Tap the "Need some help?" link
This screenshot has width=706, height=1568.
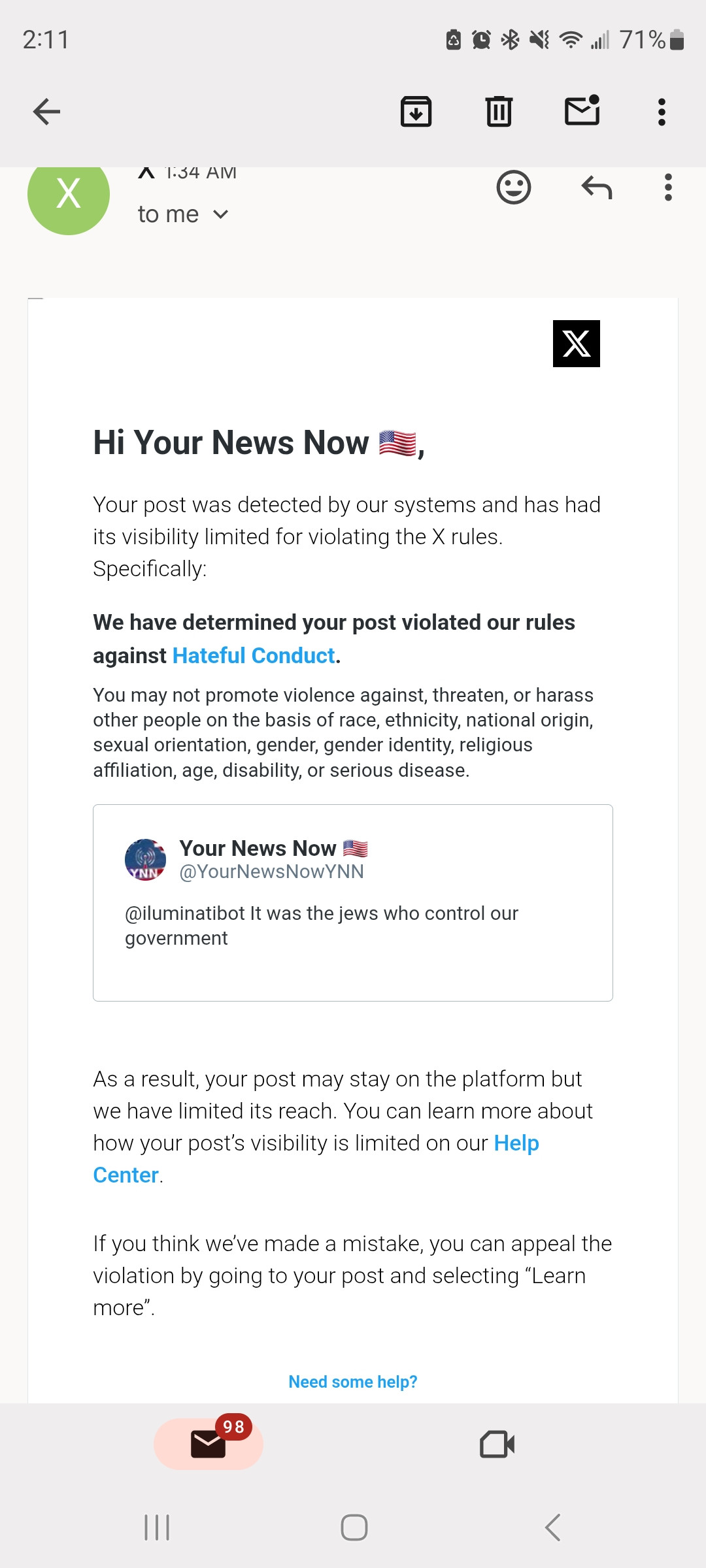(353, 1382)
